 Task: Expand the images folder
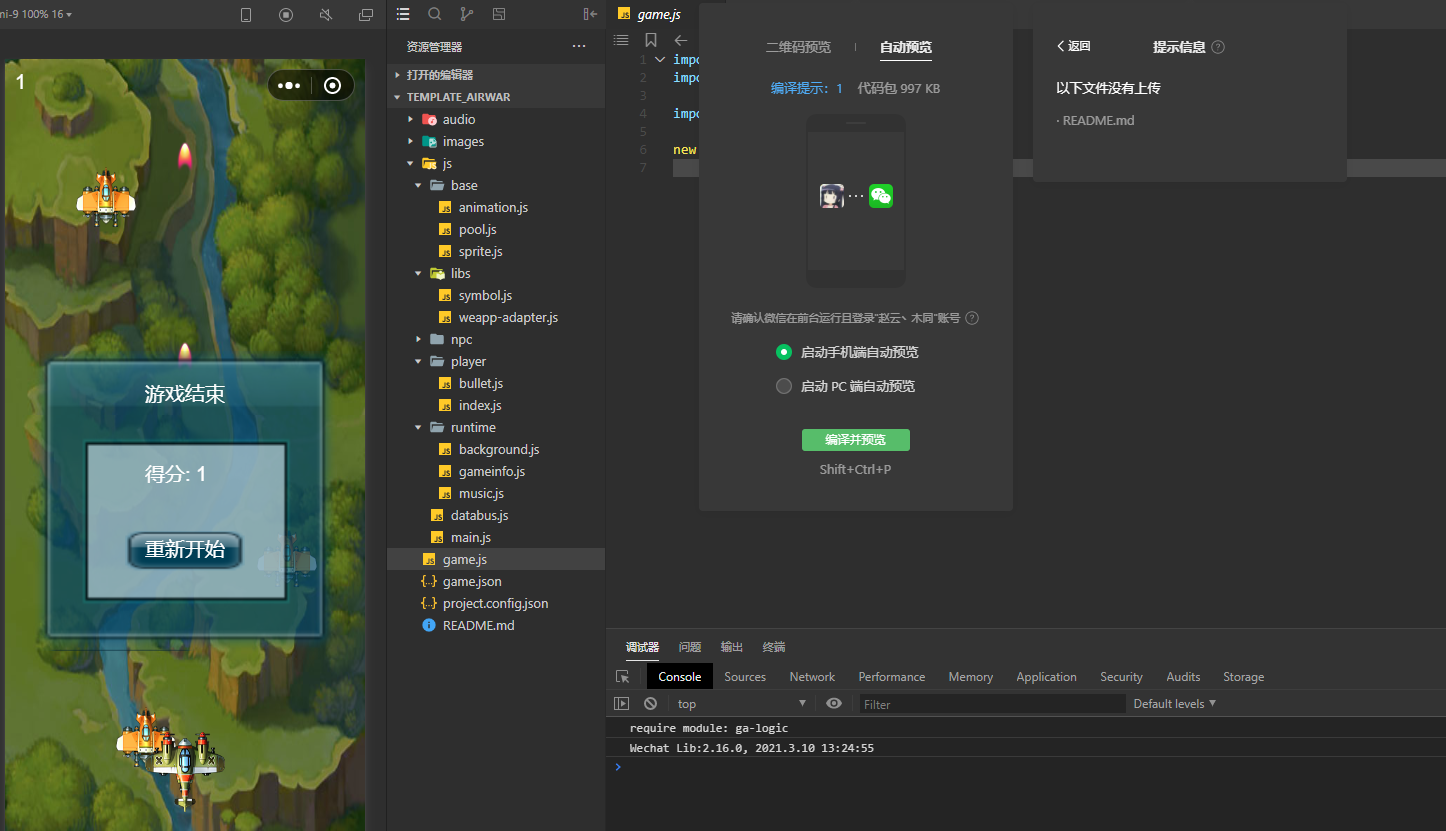[x=410, y=141]
